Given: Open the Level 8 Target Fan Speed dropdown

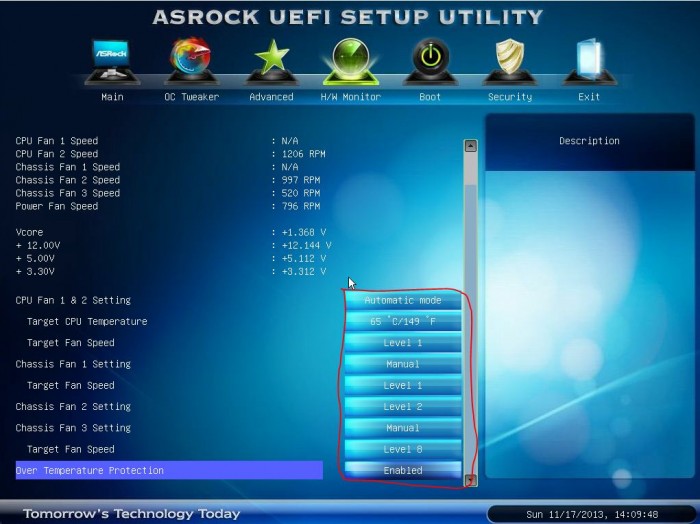Looking at the screenshot, I should 403,449.
